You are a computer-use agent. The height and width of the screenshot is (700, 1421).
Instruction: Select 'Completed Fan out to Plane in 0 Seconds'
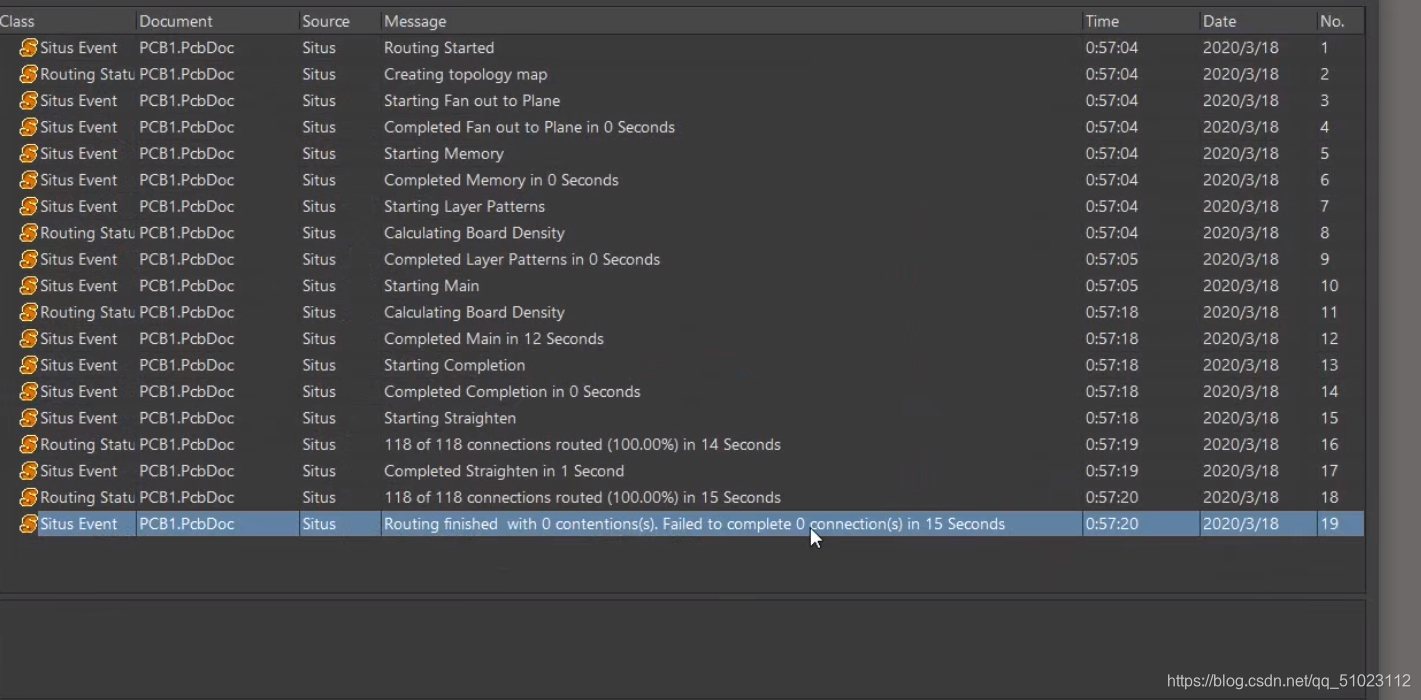pyautogui.click(x=529, y=127)
